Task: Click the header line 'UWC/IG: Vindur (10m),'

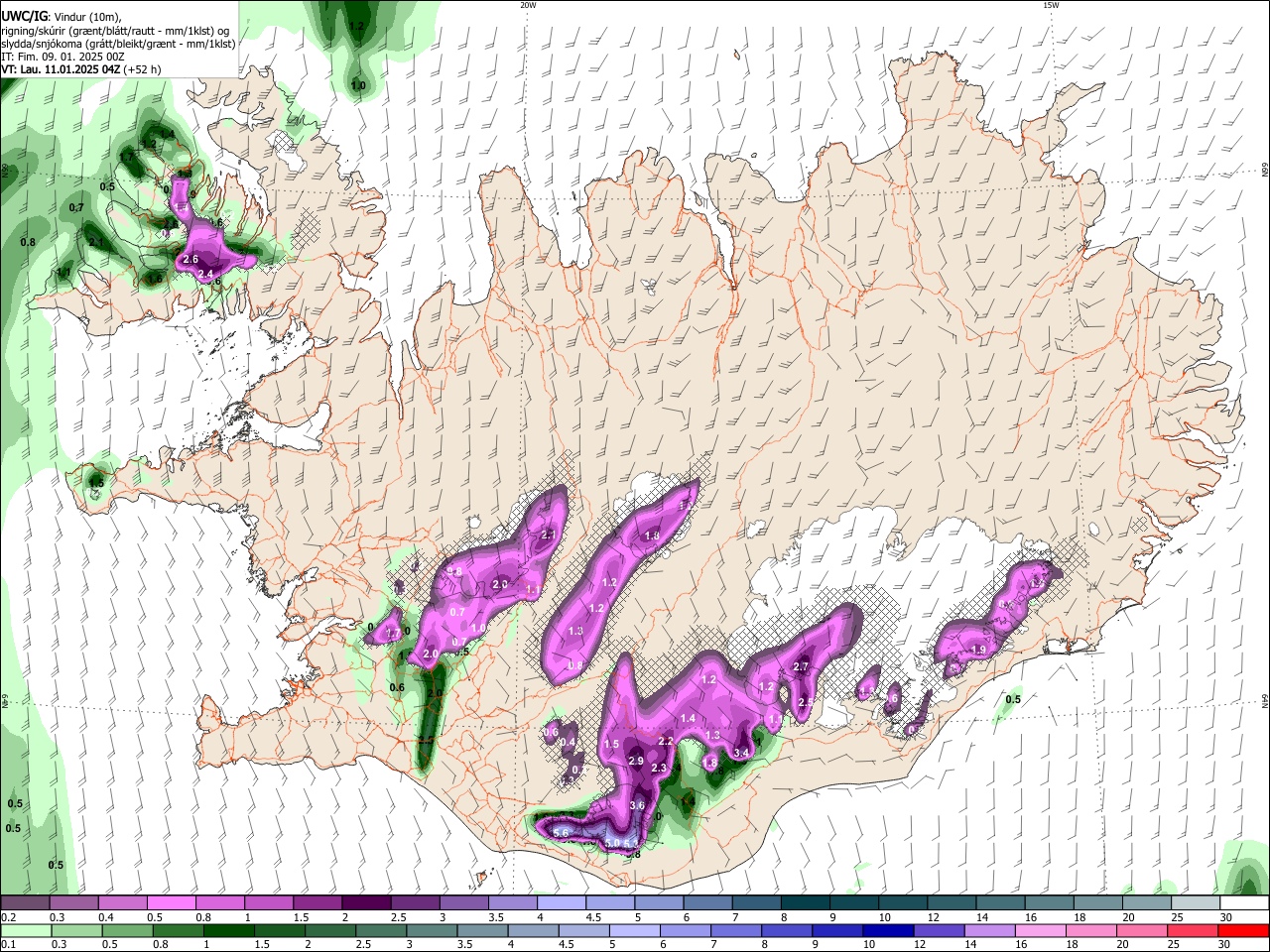Action: 61,15
